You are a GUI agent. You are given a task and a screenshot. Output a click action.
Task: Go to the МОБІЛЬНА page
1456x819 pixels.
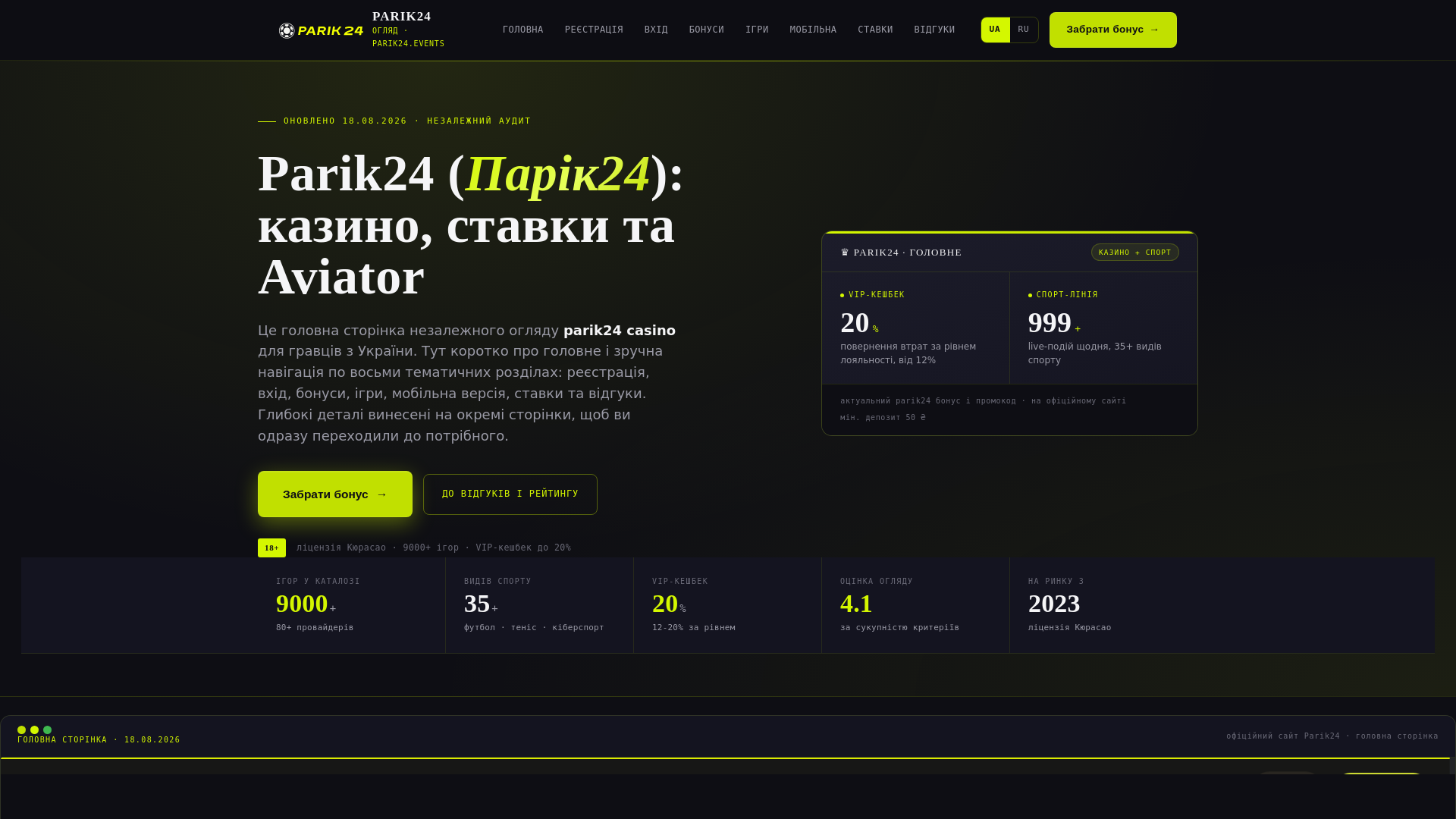tap(813, 30)
